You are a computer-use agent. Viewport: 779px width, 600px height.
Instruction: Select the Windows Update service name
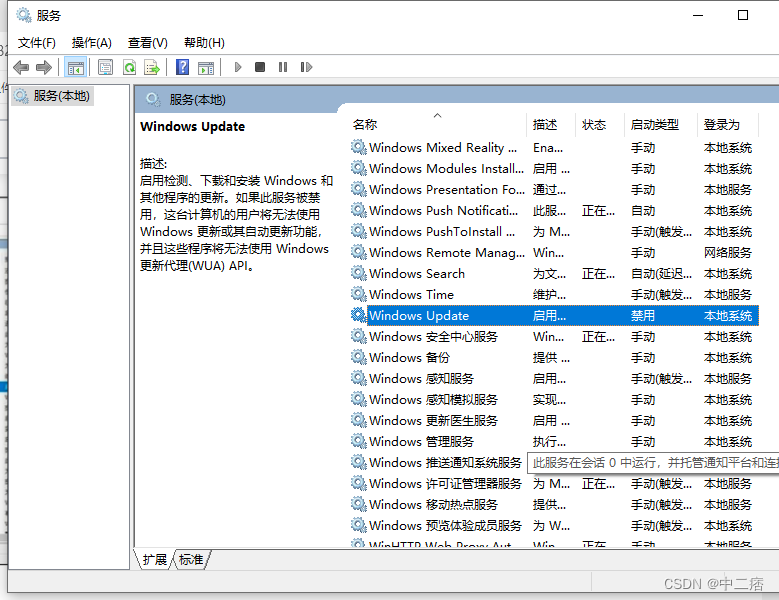419,315
